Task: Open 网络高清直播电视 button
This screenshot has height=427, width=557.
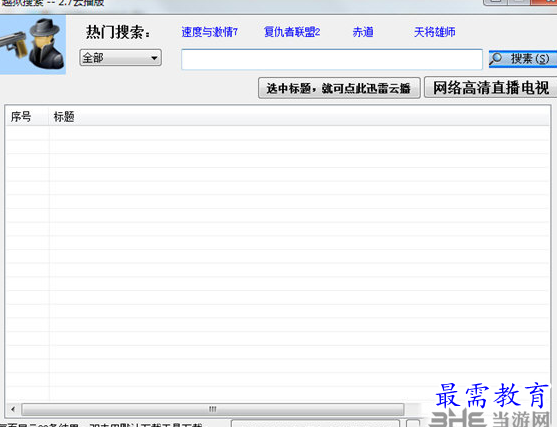Action: [491, 87]
